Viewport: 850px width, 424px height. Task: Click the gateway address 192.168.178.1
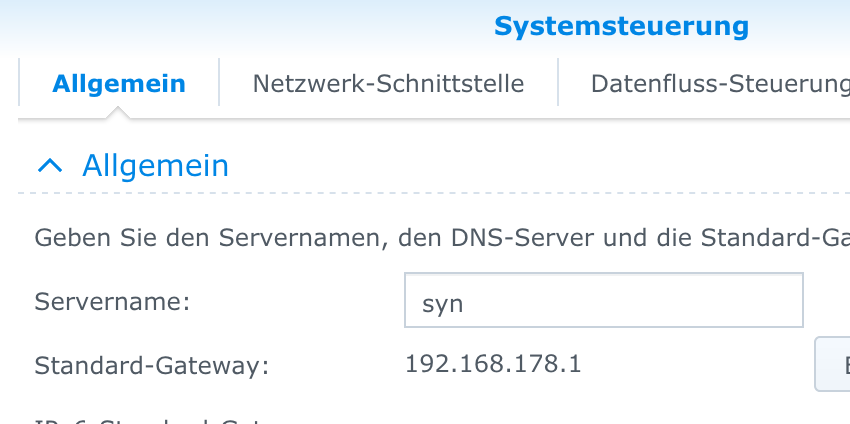point(493,364)
